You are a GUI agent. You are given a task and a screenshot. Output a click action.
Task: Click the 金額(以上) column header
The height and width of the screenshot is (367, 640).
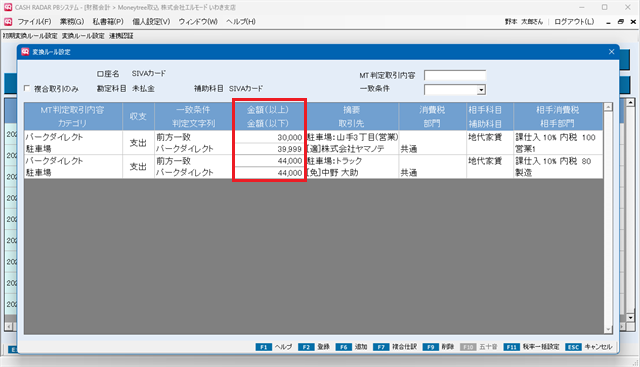(268, 110)
